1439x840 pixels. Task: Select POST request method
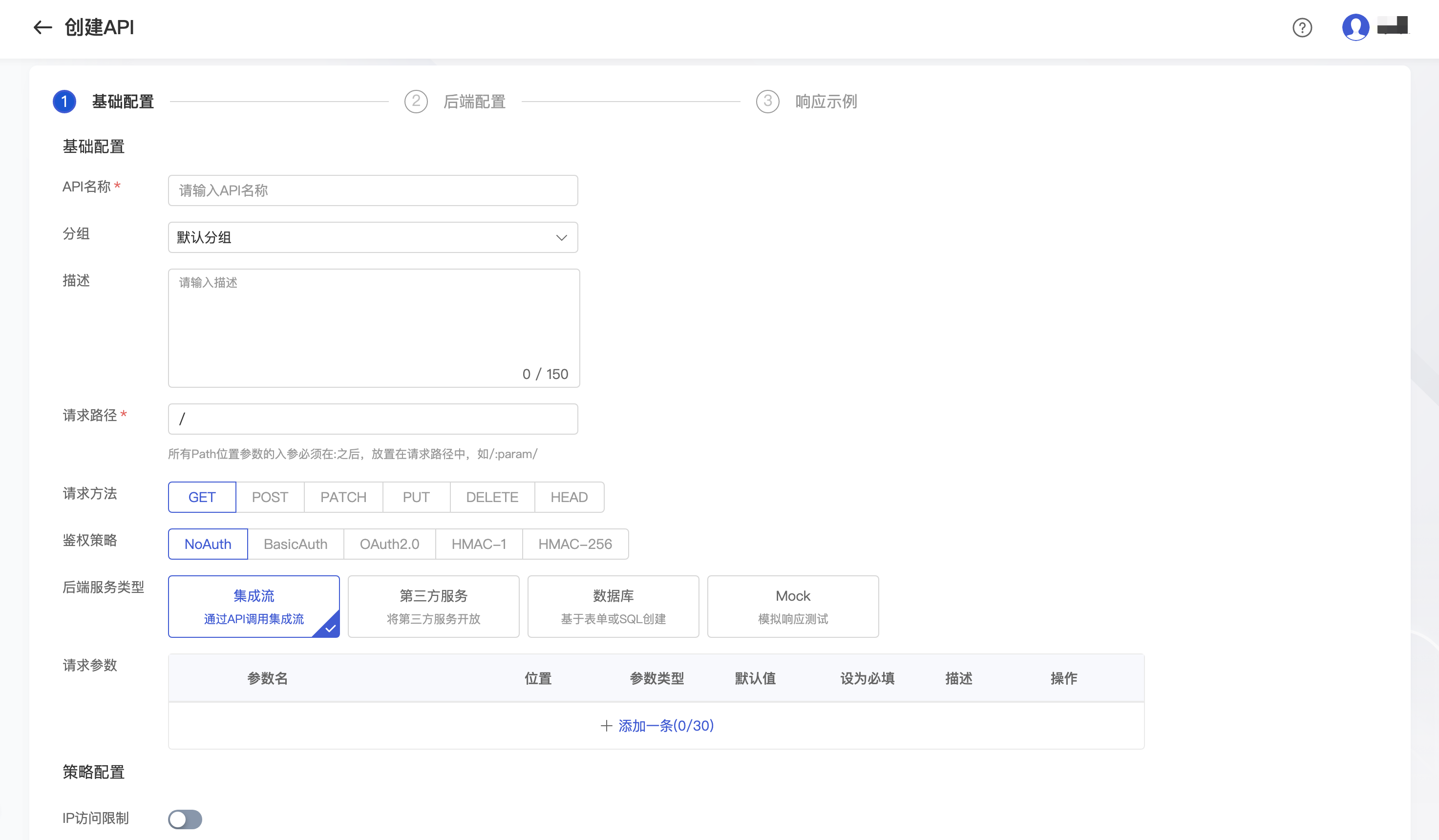click(x=270, y=497)
